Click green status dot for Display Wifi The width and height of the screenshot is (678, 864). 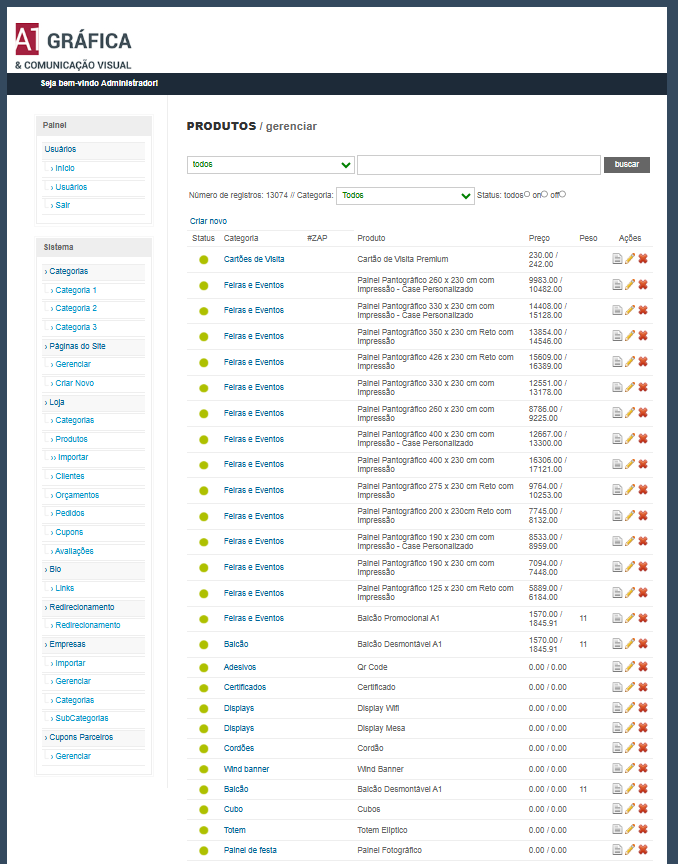(x=204, y=709)
